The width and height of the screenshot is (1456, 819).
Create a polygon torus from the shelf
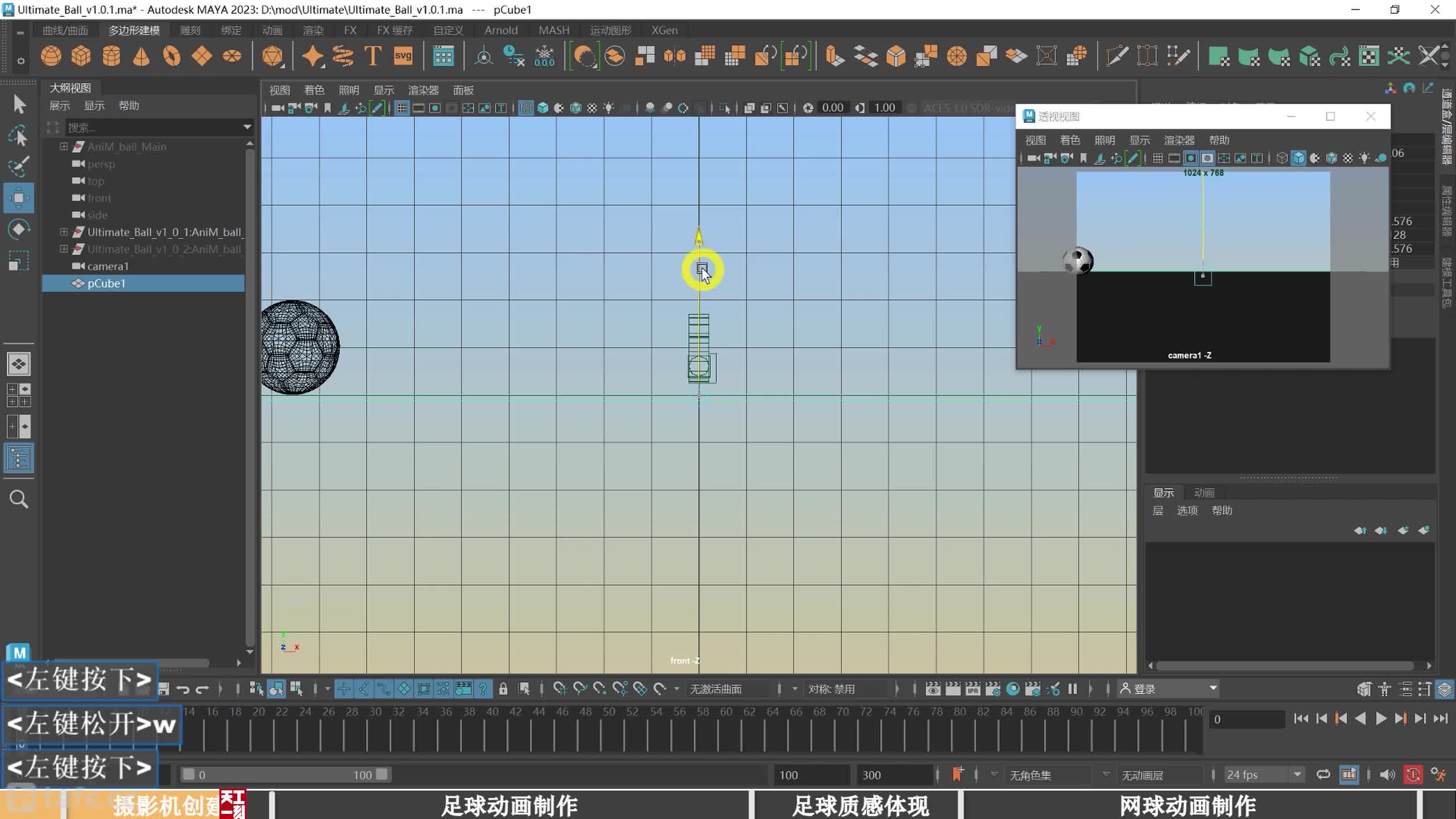tap(172, 56)
